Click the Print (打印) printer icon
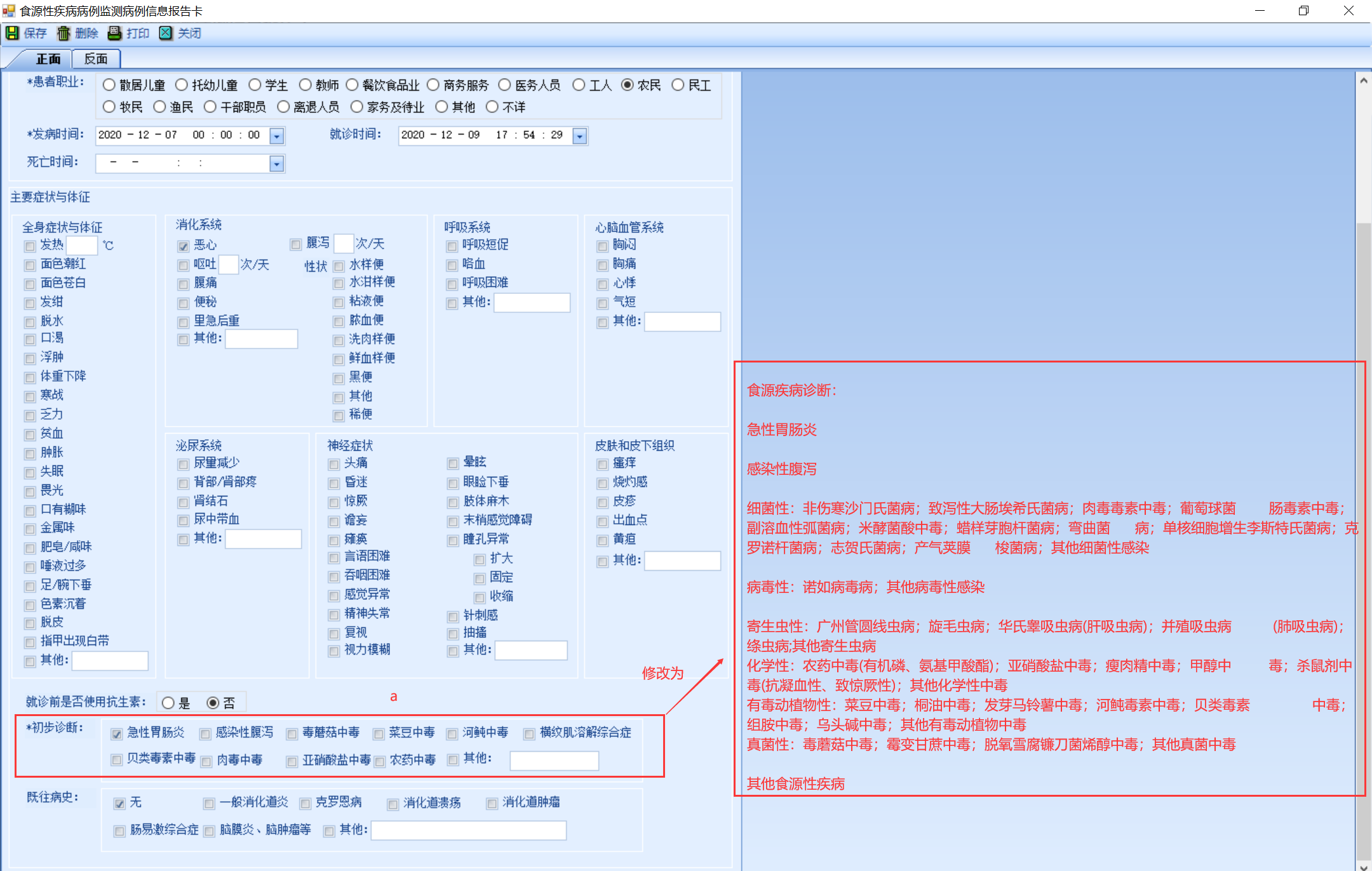The image size is (1372, 871). coord(114,33)
